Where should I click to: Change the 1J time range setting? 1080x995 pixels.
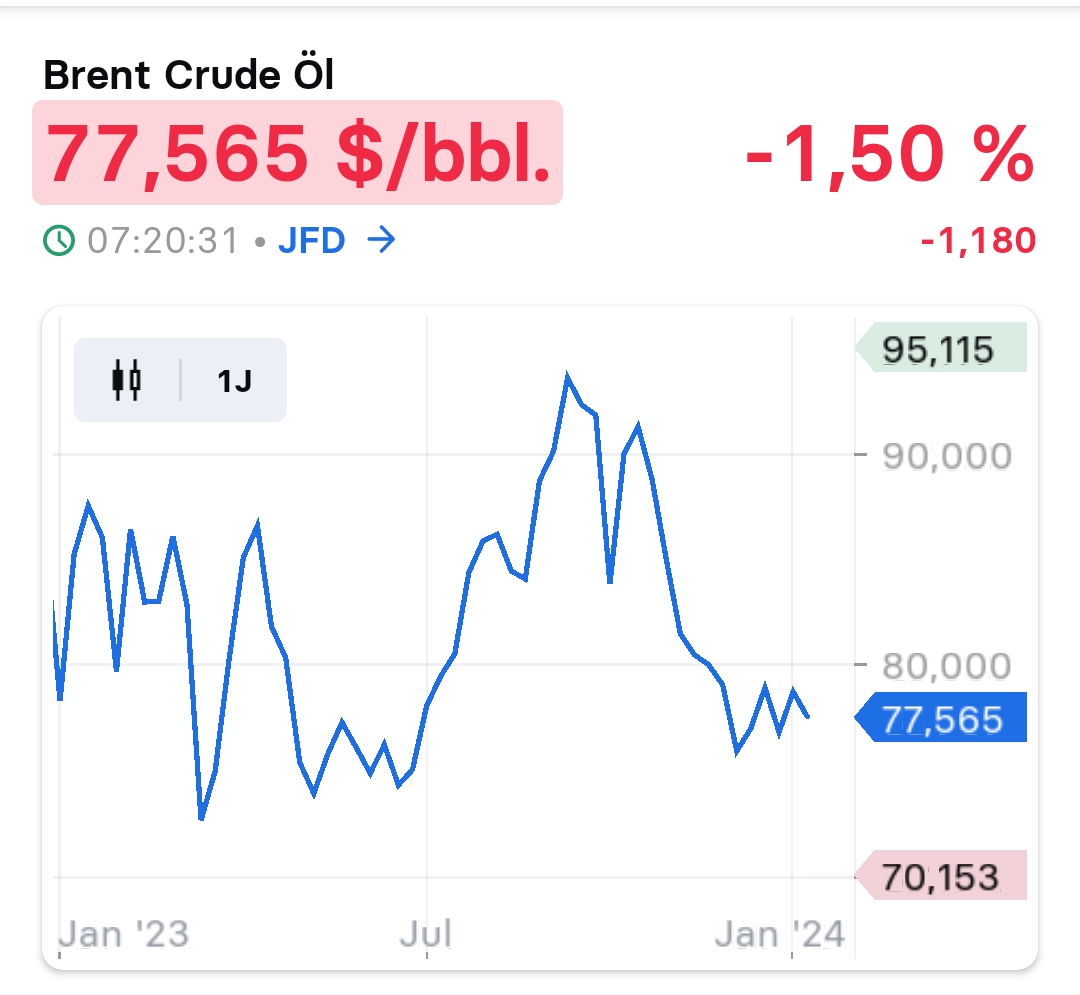point(234,380)
